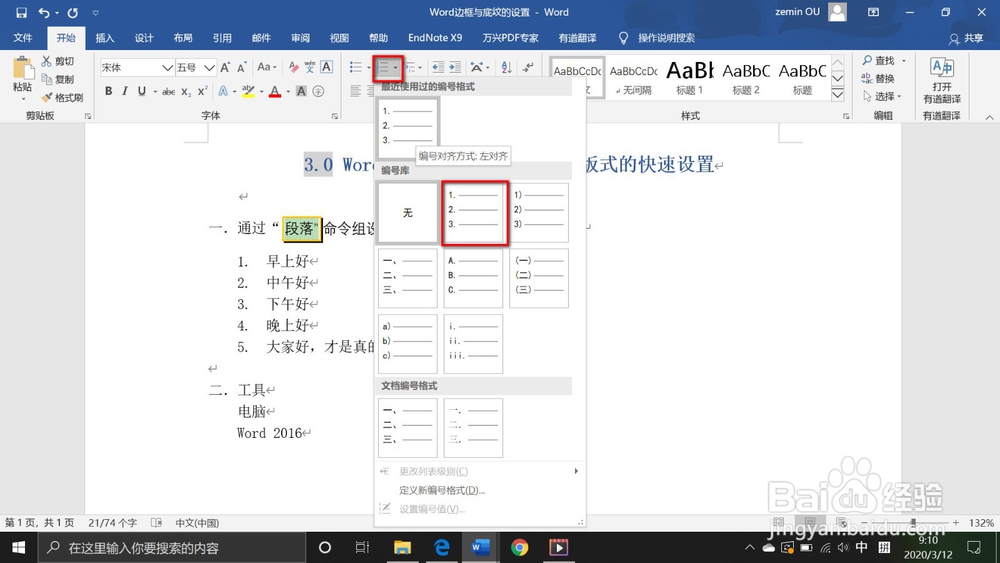
Task: Click the bullet list icon
Action: 356,67
